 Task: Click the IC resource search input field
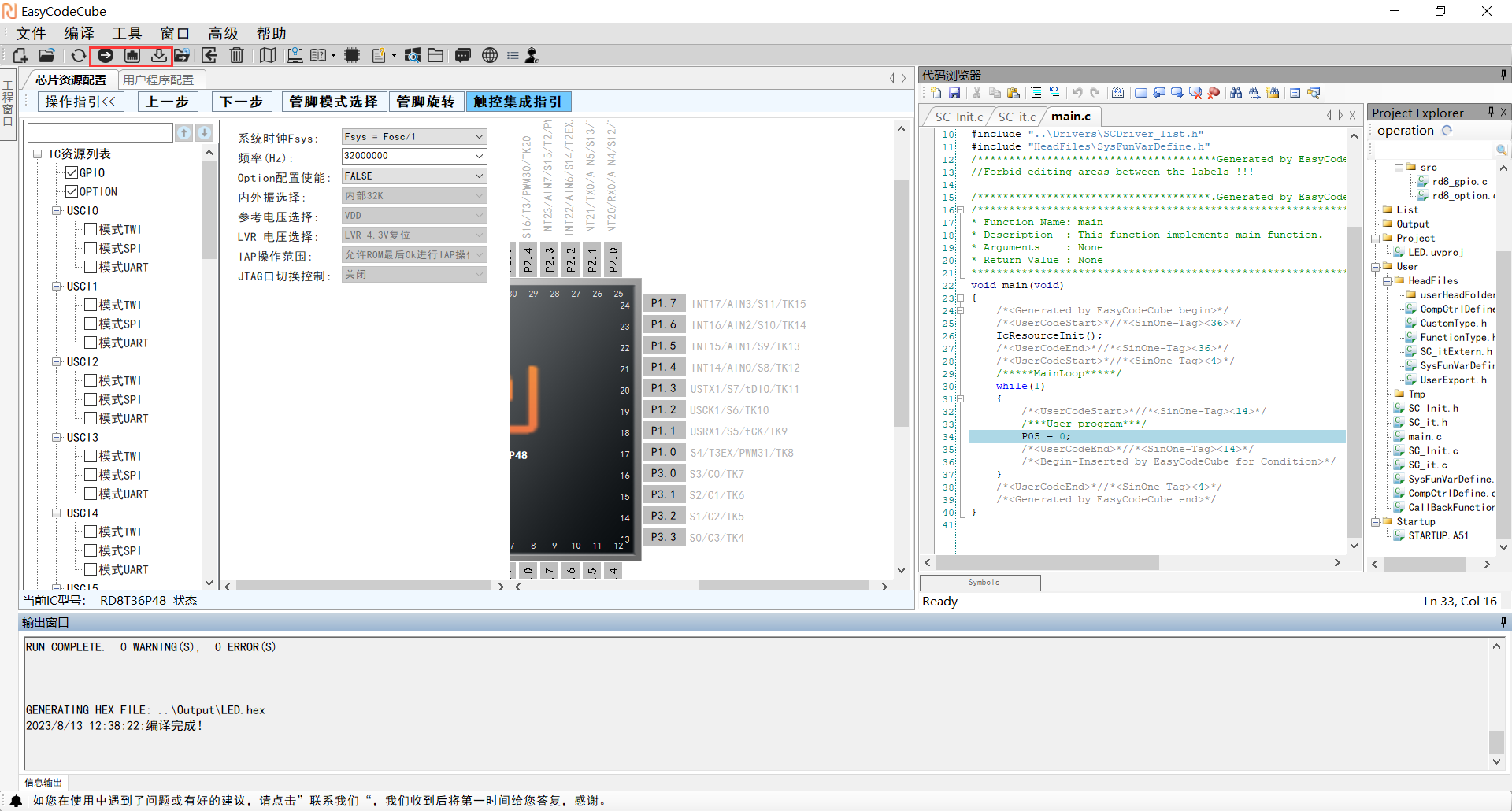pos(100,132)
